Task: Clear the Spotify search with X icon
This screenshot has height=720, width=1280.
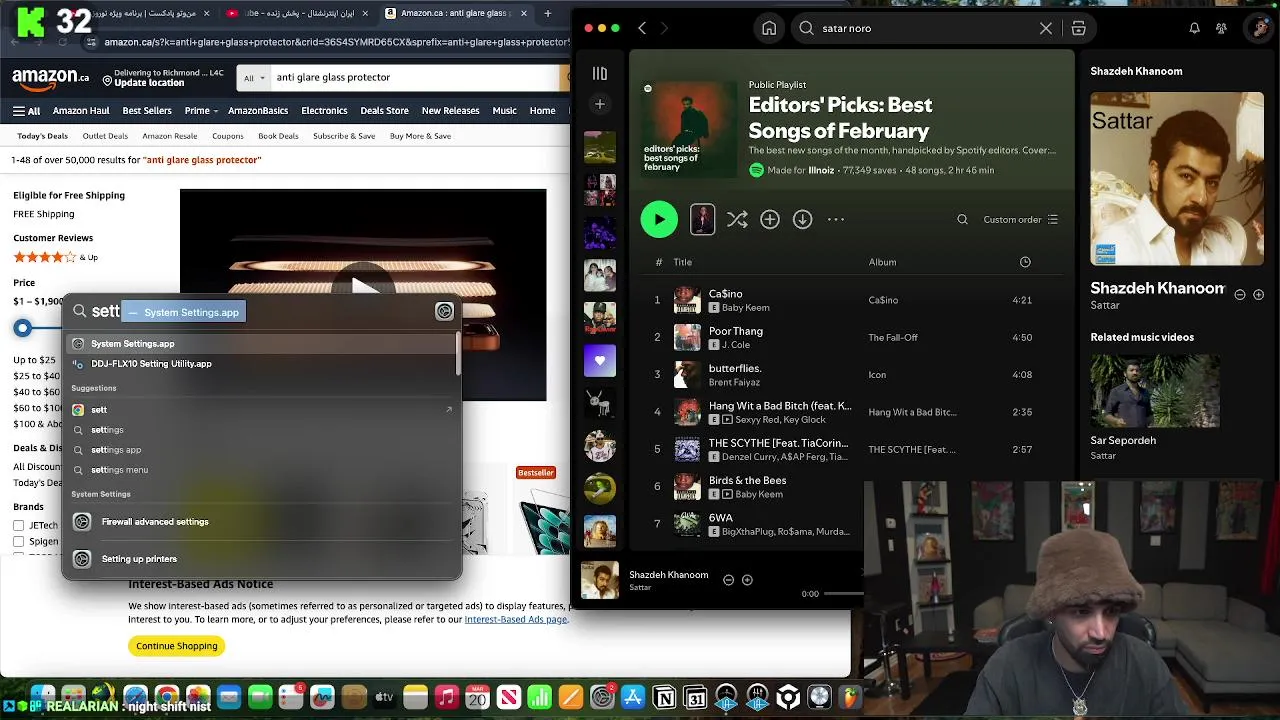Action: point(1046,28)
